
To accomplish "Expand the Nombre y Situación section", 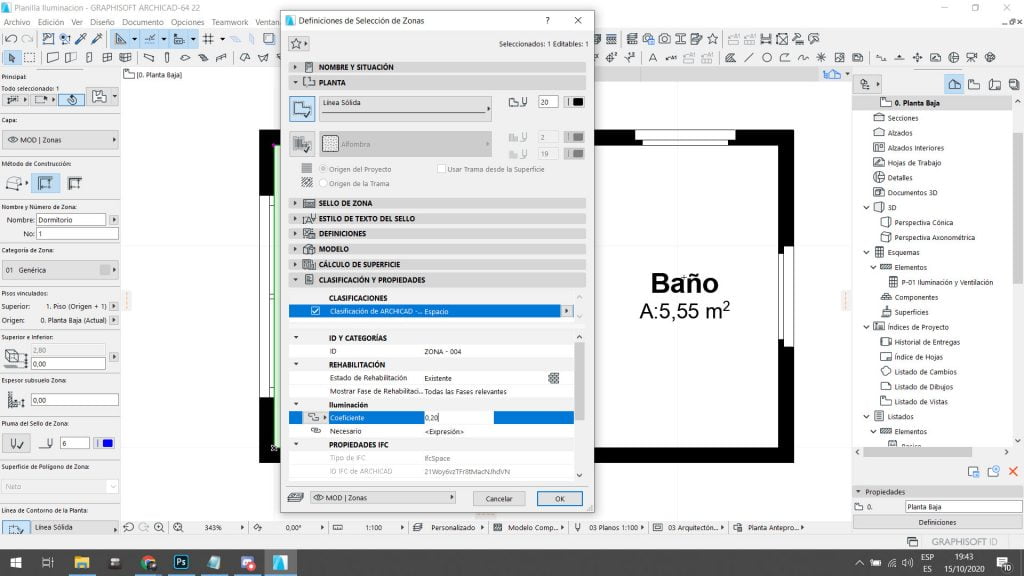I will pyautogui.click(x=296, y=67).
